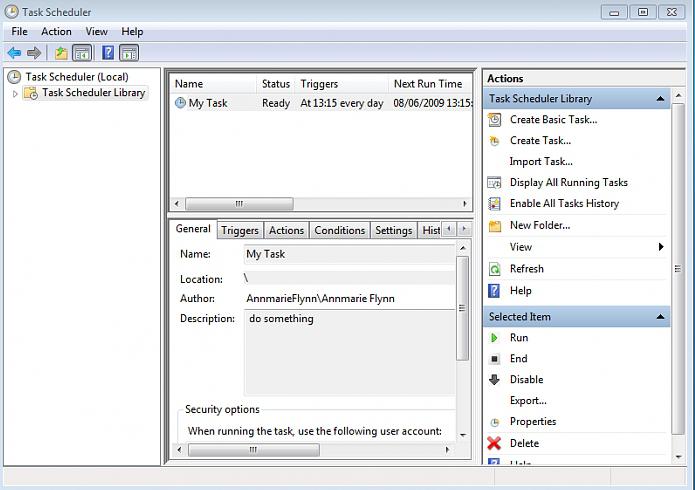Viewport: 695px width, 490px height.
Task: Click the Triggers column header
Action: pyautogui.click(x=341, y=84)
